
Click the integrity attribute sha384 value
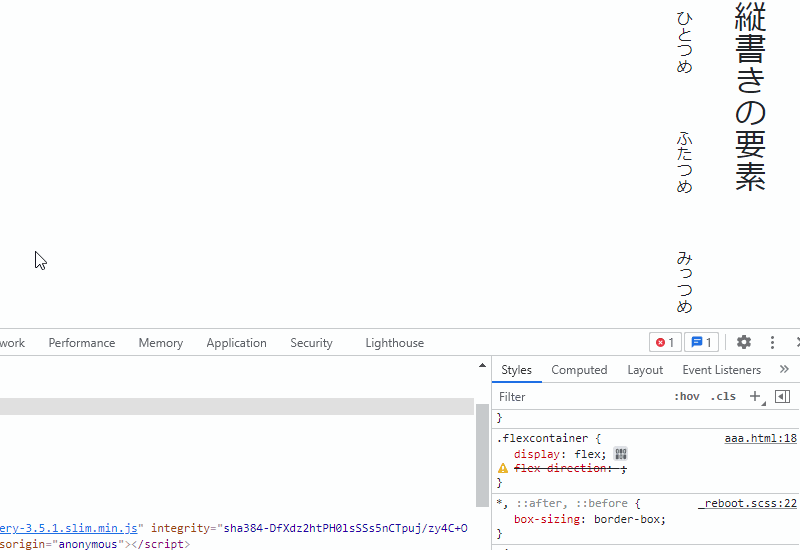[x=345, y=528]
